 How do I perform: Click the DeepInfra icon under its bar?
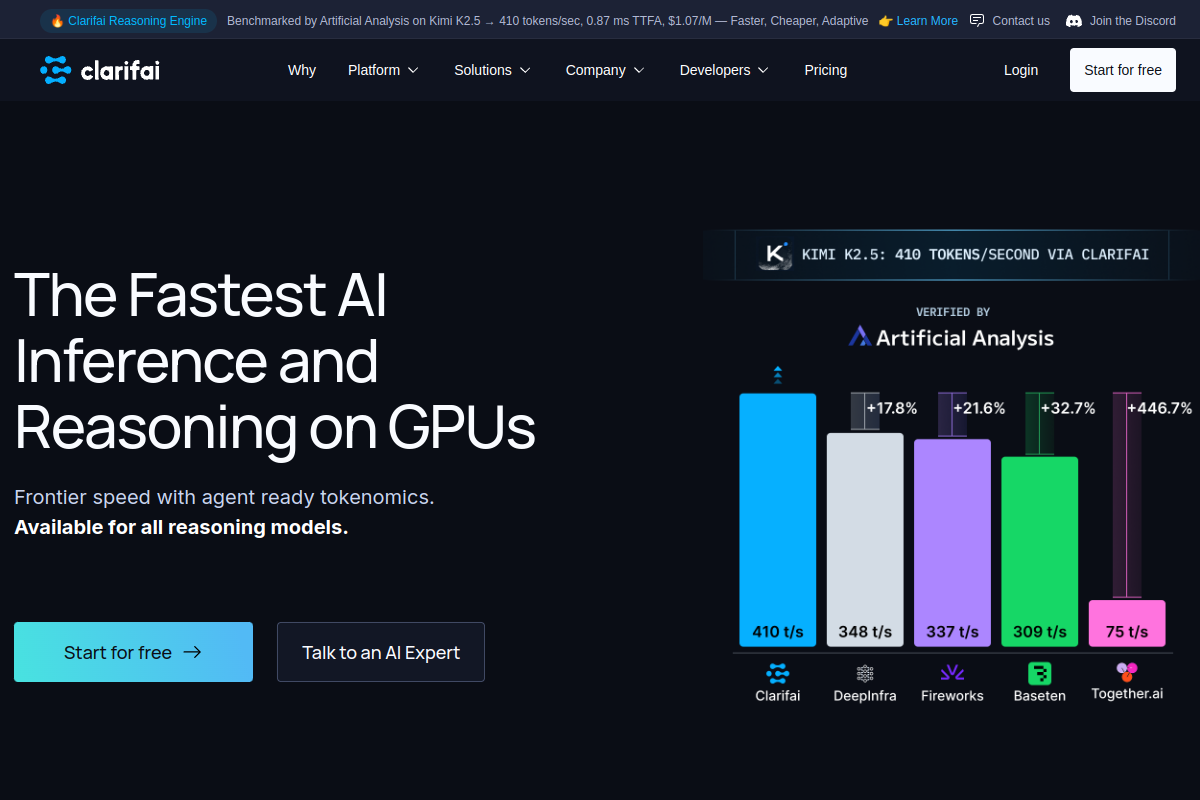[864, 672]
